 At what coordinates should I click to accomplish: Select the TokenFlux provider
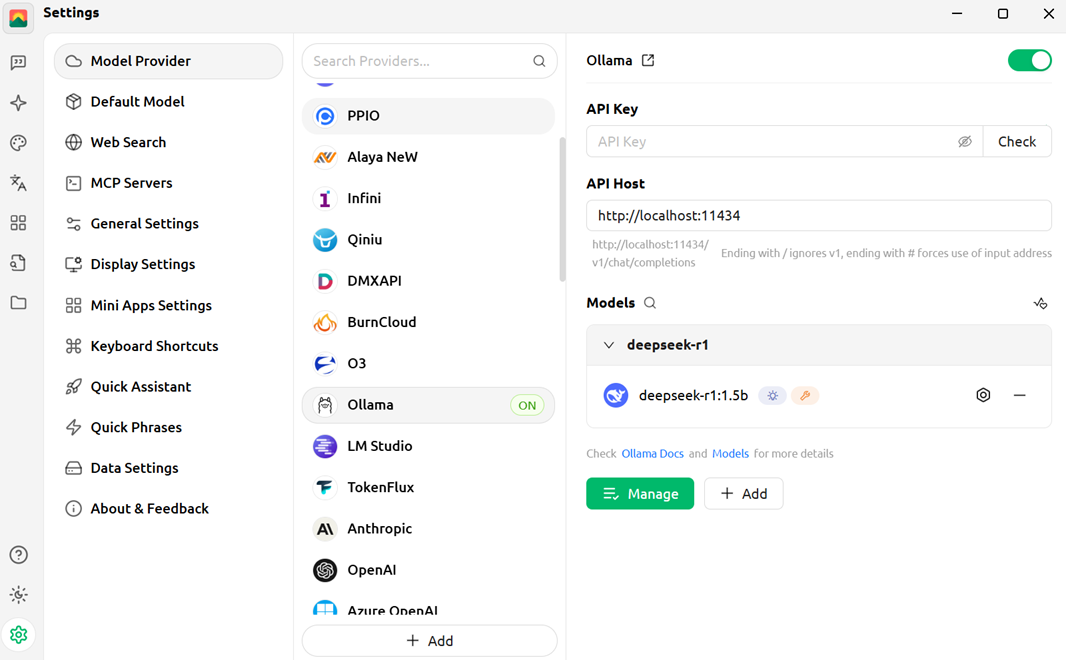click(x=428, y=488)
